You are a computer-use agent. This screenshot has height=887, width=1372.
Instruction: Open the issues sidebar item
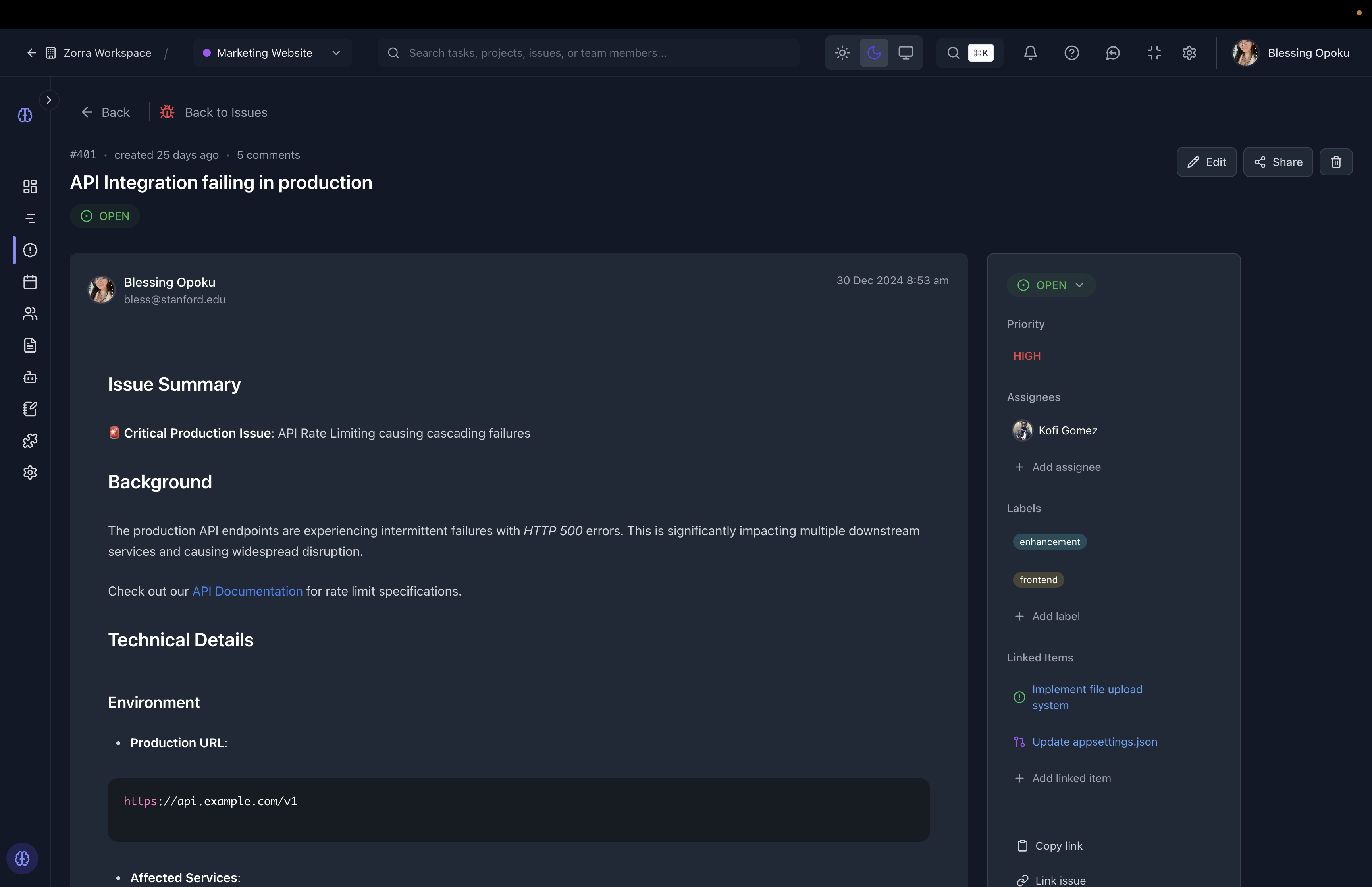tap(30, 250)
